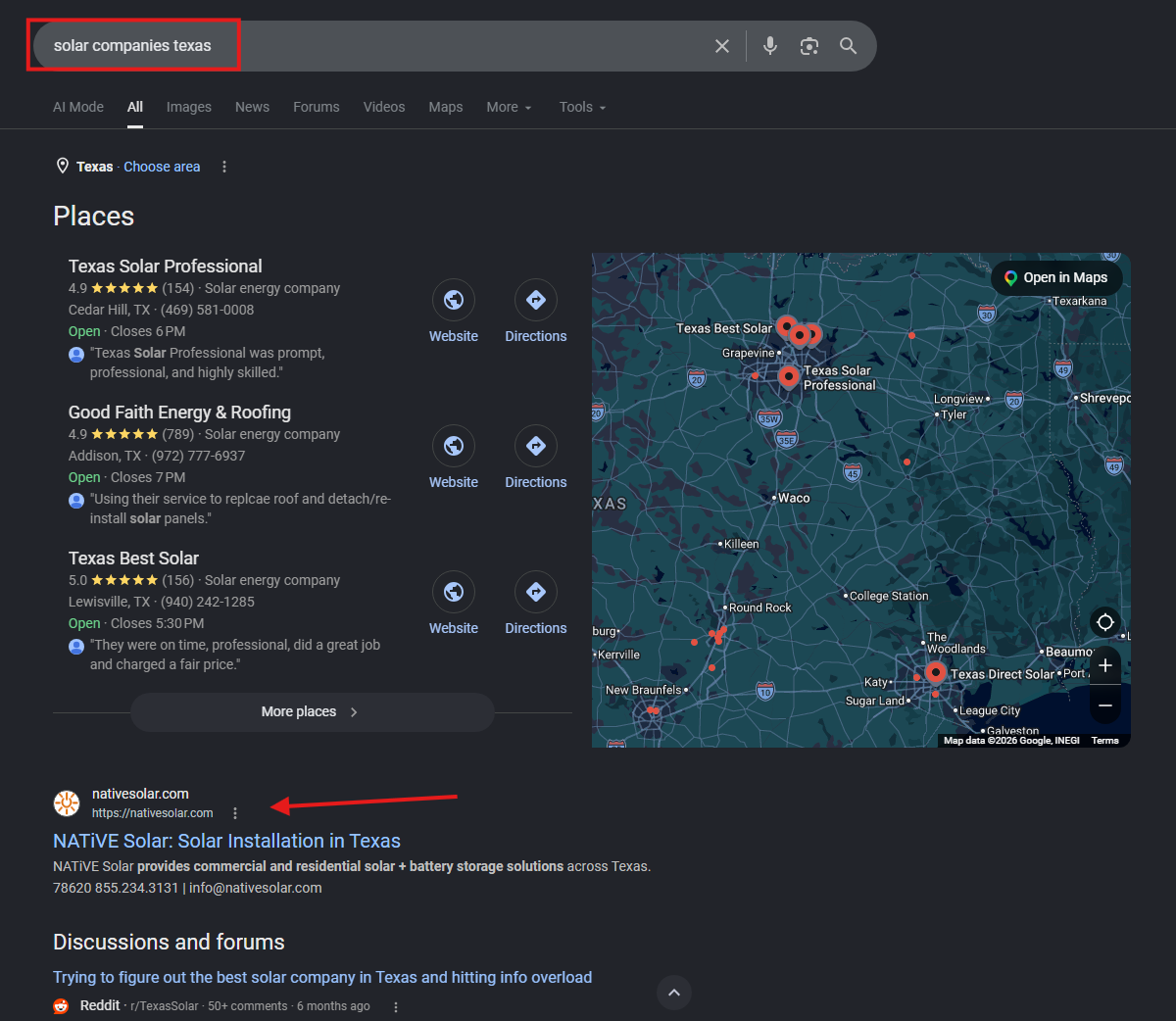This screenshot has width=1176, height=1021.
Task: Click Open in Maps button
Action: tap(1056, 278)
